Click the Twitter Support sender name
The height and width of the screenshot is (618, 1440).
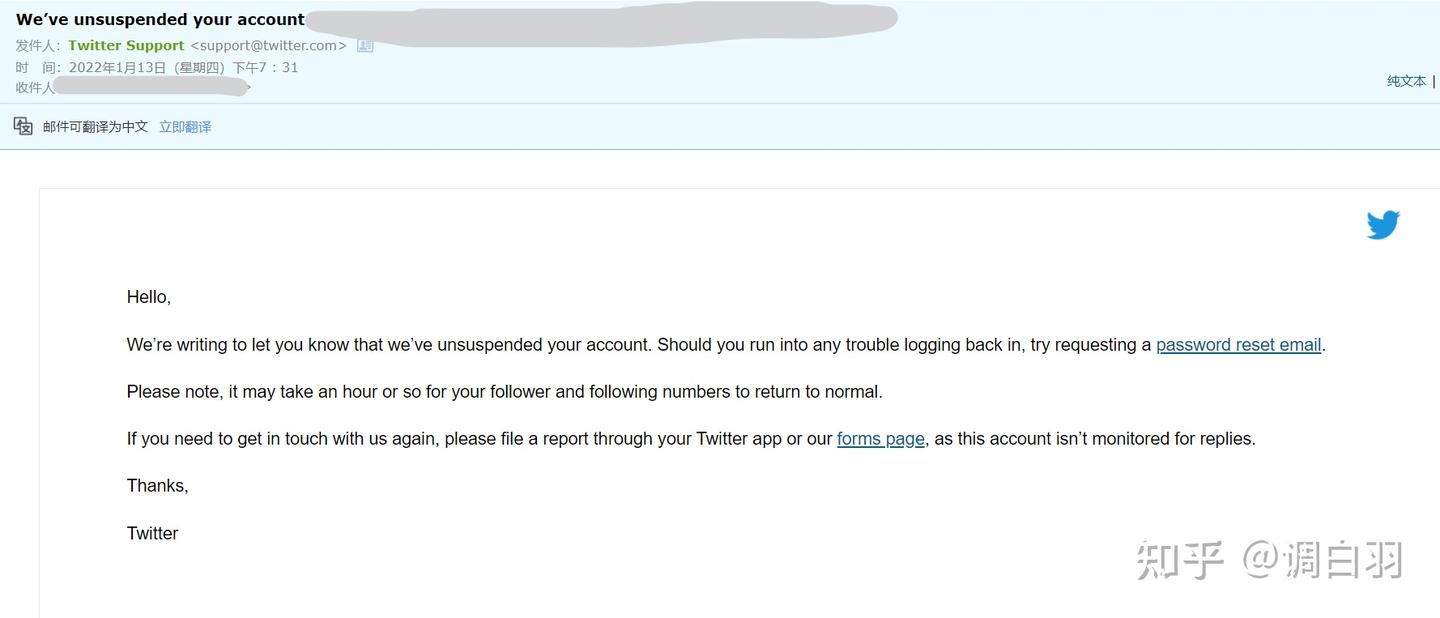click(x=126, y=46)
